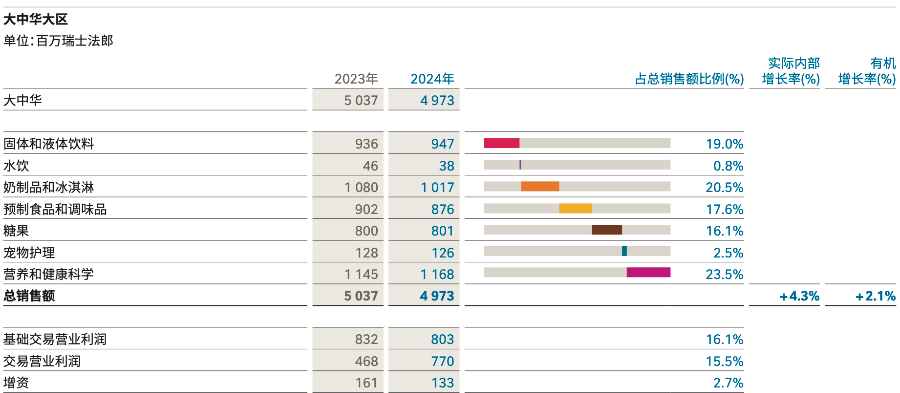Click the thin purple bar for 水饮
900x393 pixels.
(520, 165)
